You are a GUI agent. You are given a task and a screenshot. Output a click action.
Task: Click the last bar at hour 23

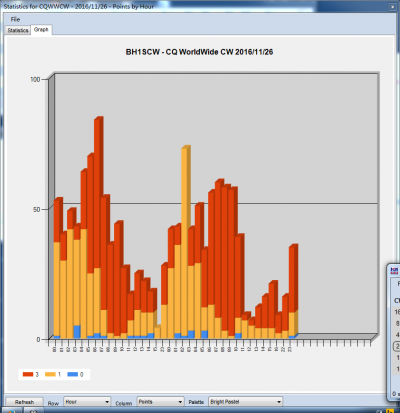tap(292, 292)
